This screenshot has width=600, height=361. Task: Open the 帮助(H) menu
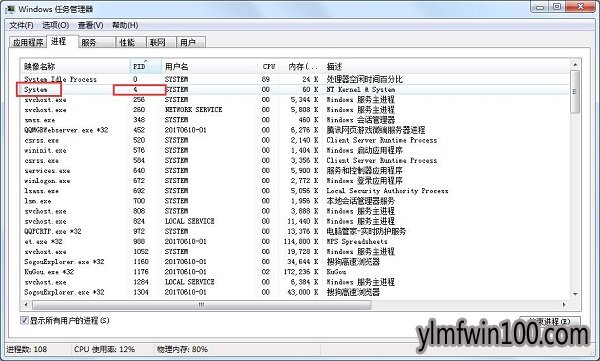click(x=125, y=25)
